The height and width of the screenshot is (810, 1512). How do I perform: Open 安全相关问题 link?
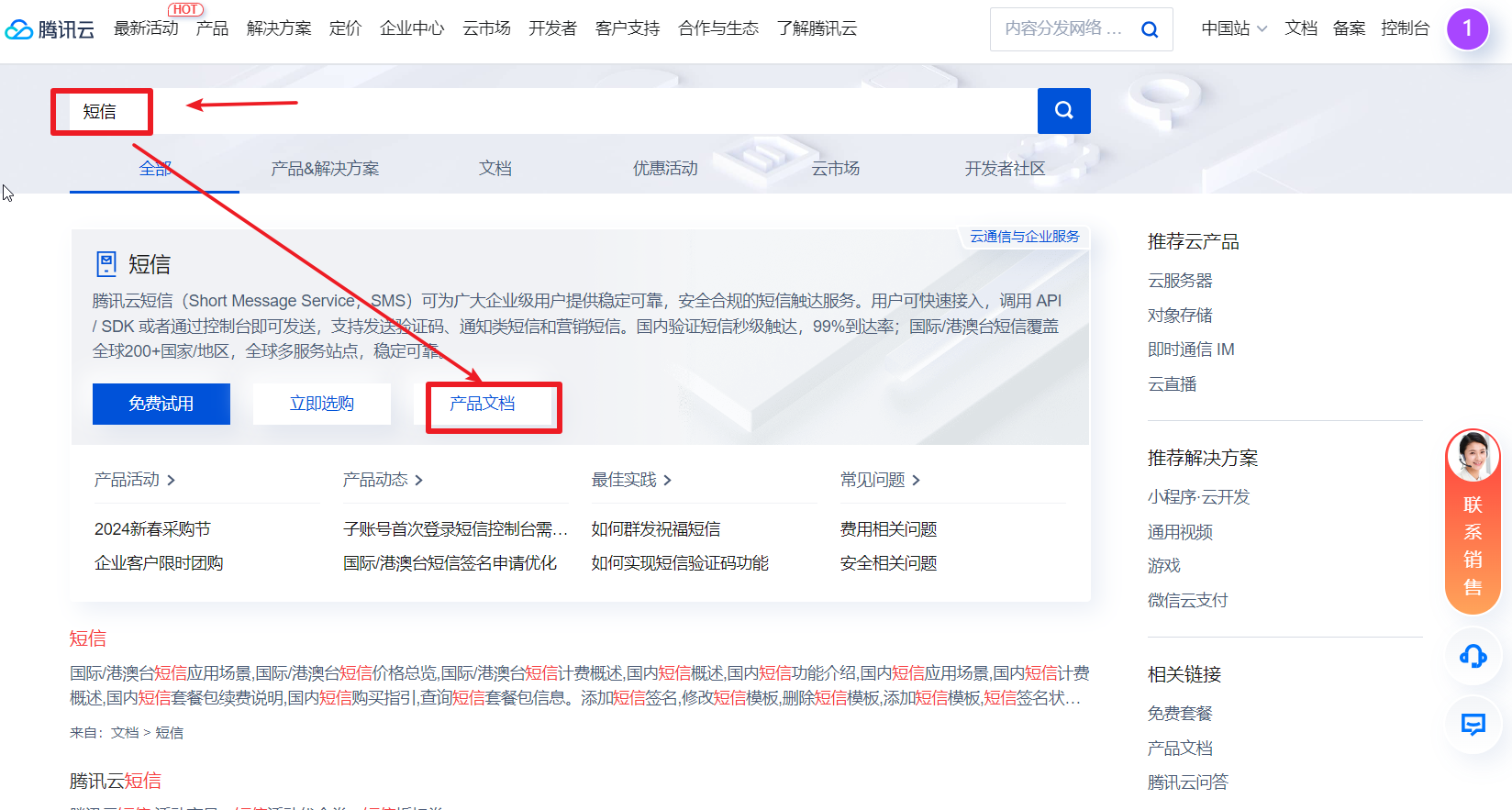(888, 563)
